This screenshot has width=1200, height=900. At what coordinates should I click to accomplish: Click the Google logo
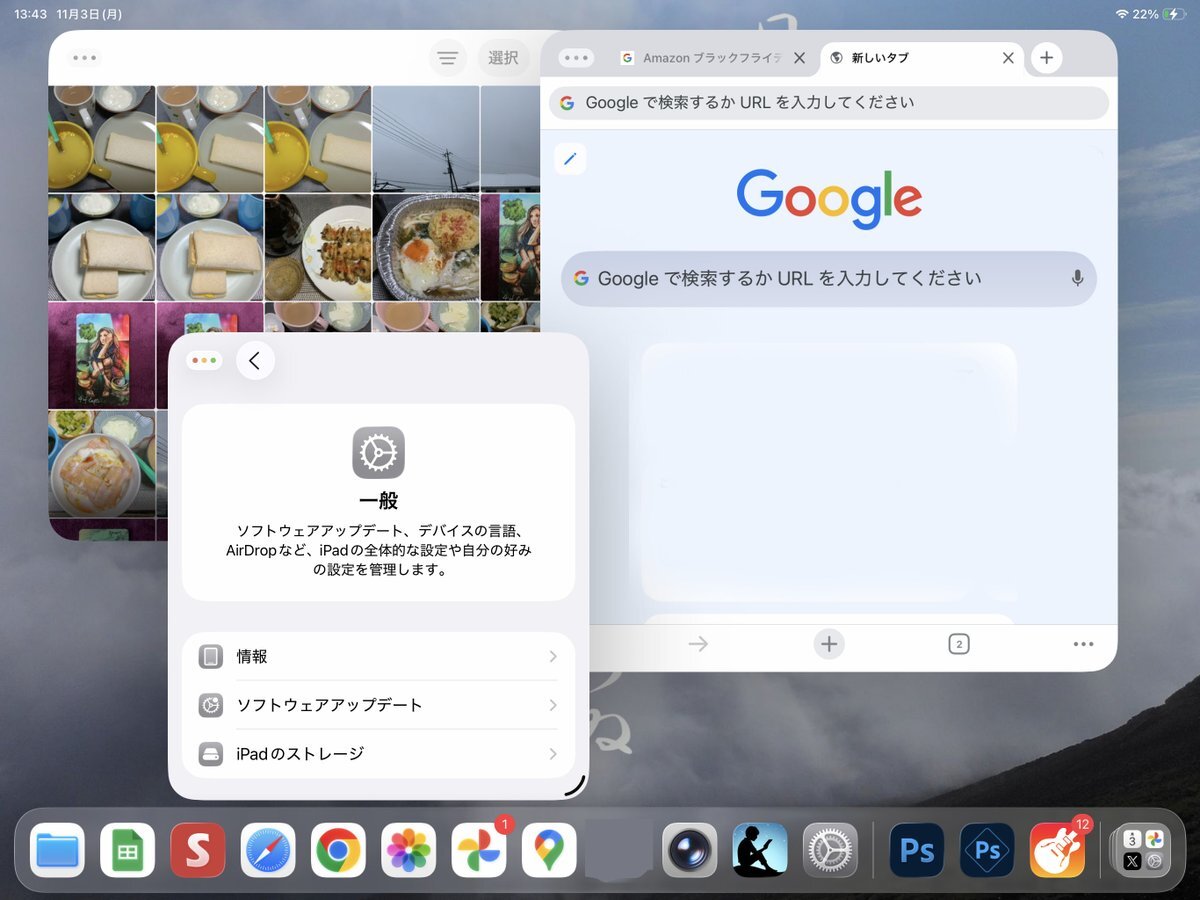(x=829, y=197)
